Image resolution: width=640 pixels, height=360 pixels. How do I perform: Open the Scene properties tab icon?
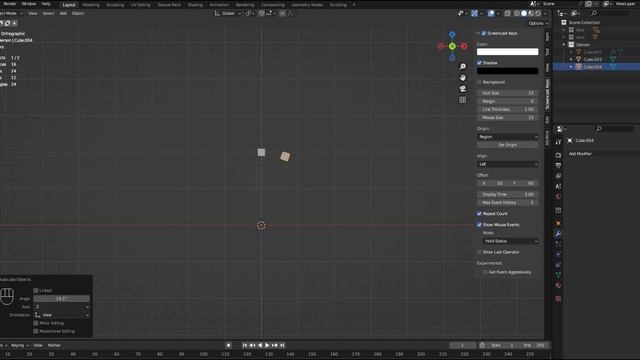(x=558, y=186)
